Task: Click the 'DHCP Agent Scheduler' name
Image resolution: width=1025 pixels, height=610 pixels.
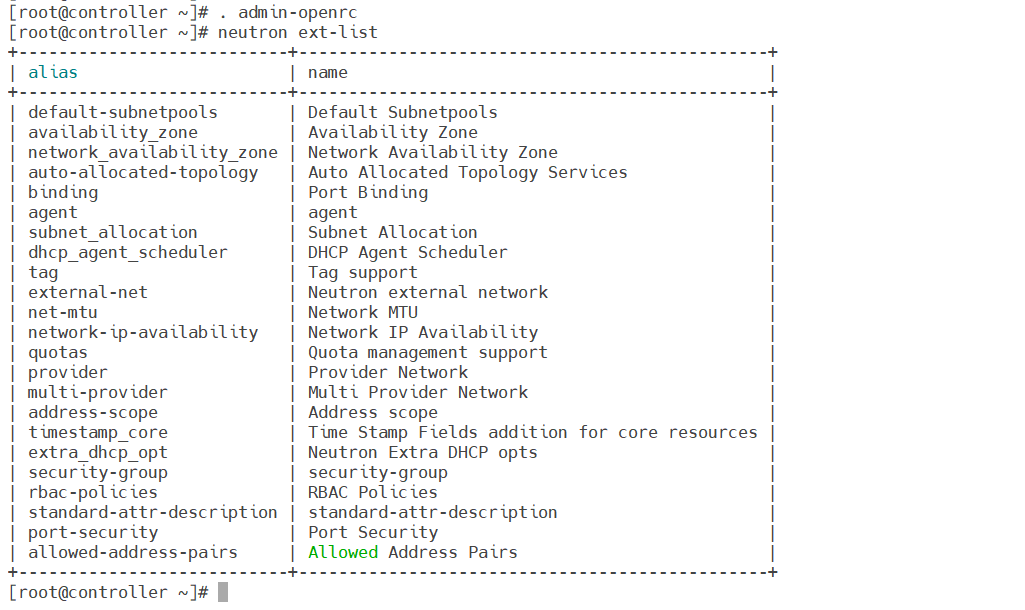Action: click(x=407, y=252)
